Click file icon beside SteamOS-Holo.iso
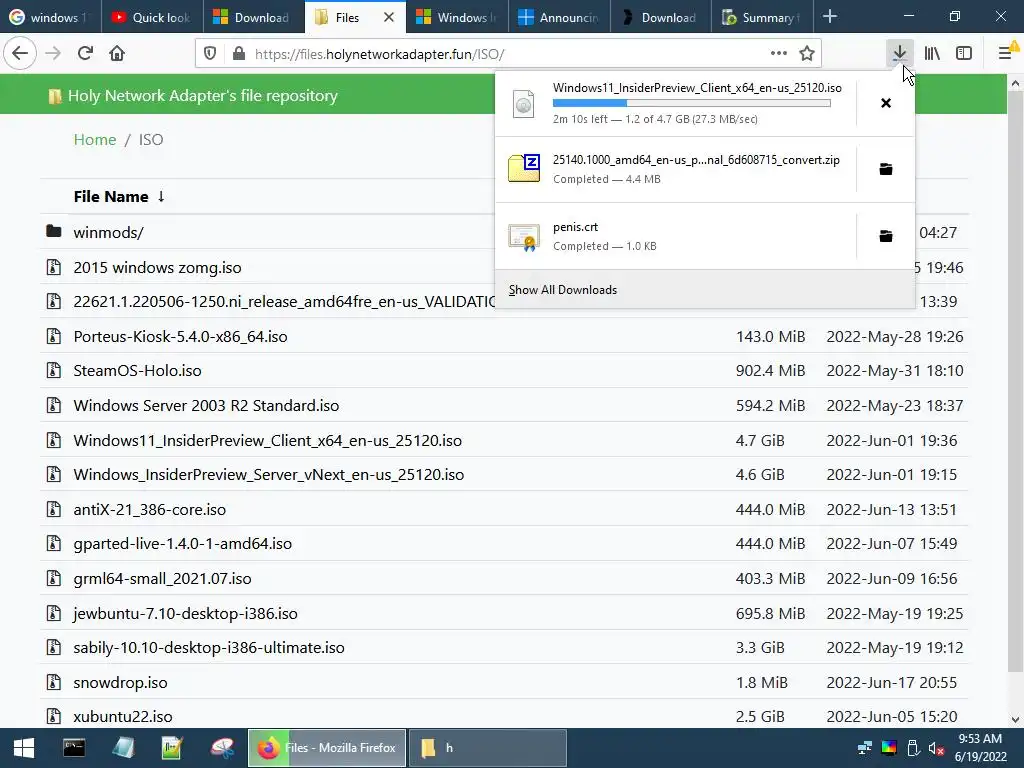The image size is (1024, 768). pyautogui.click(x=54, y=370)
